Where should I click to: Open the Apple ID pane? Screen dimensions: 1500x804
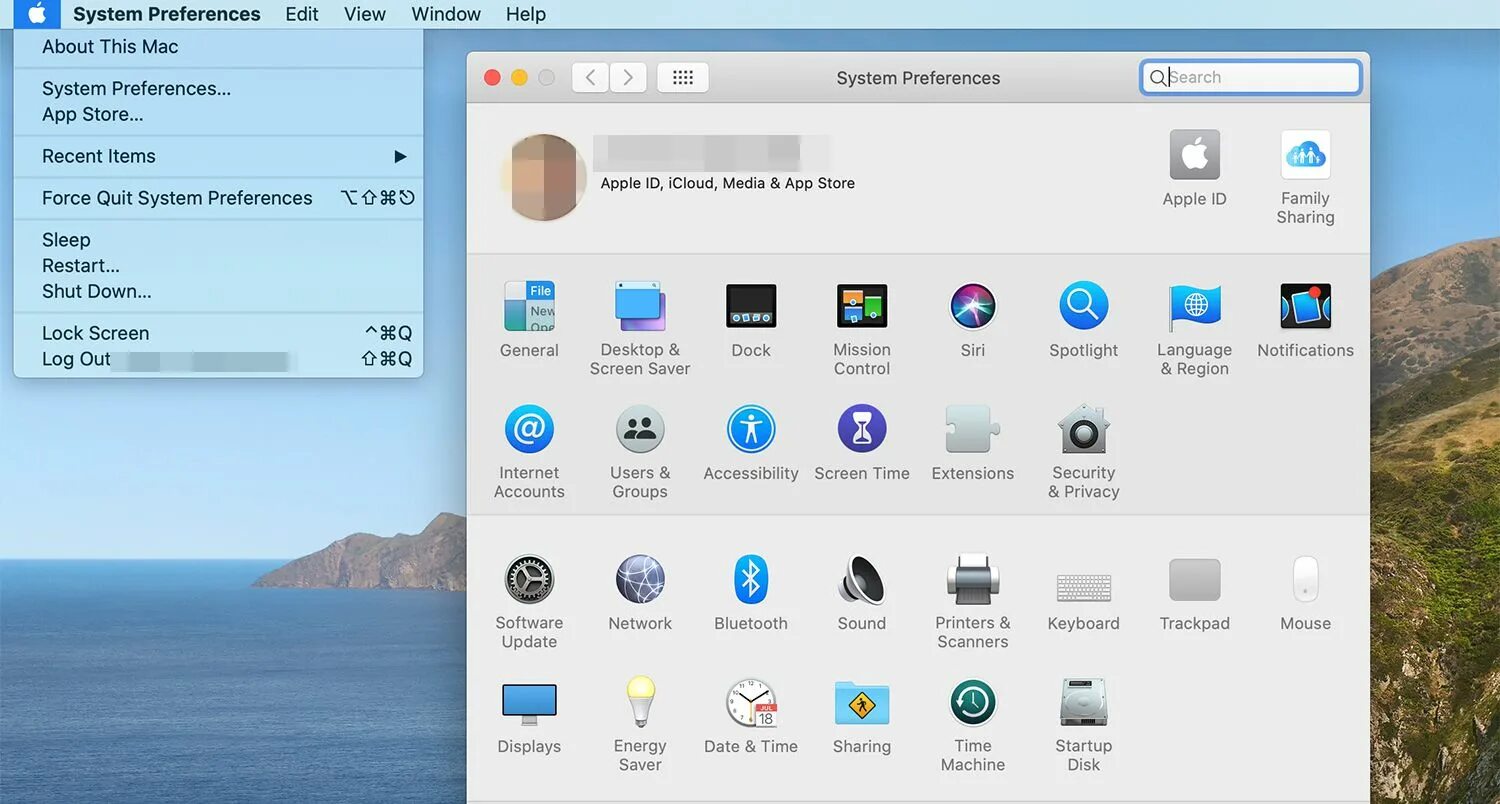[1194, 168]
